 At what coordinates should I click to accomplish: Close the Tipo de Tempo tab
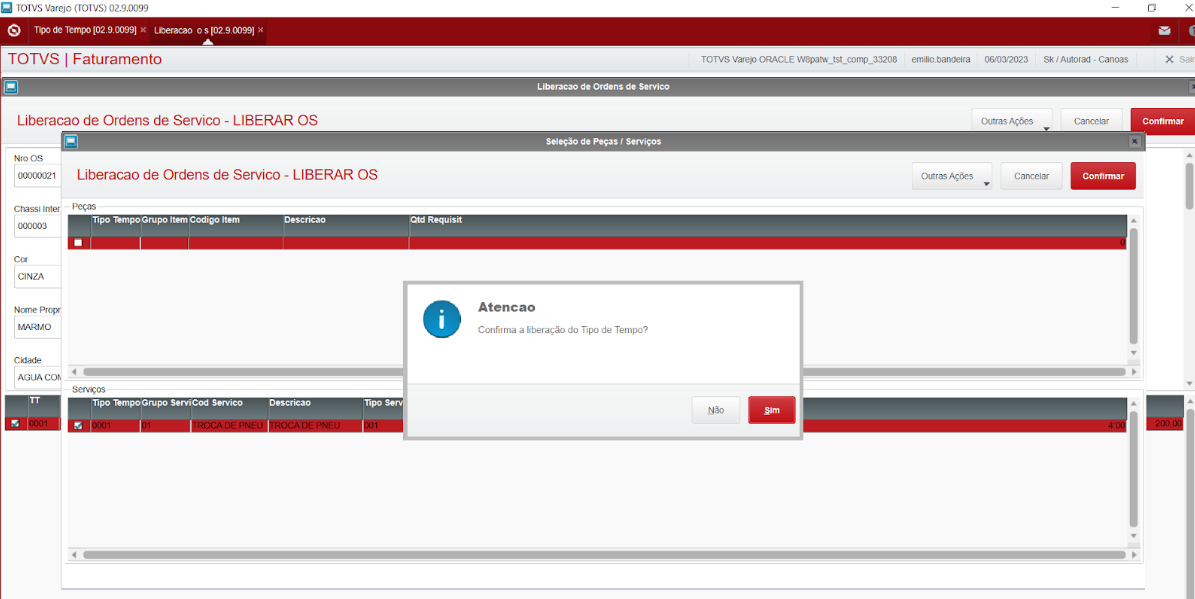[x=143, y=30]
